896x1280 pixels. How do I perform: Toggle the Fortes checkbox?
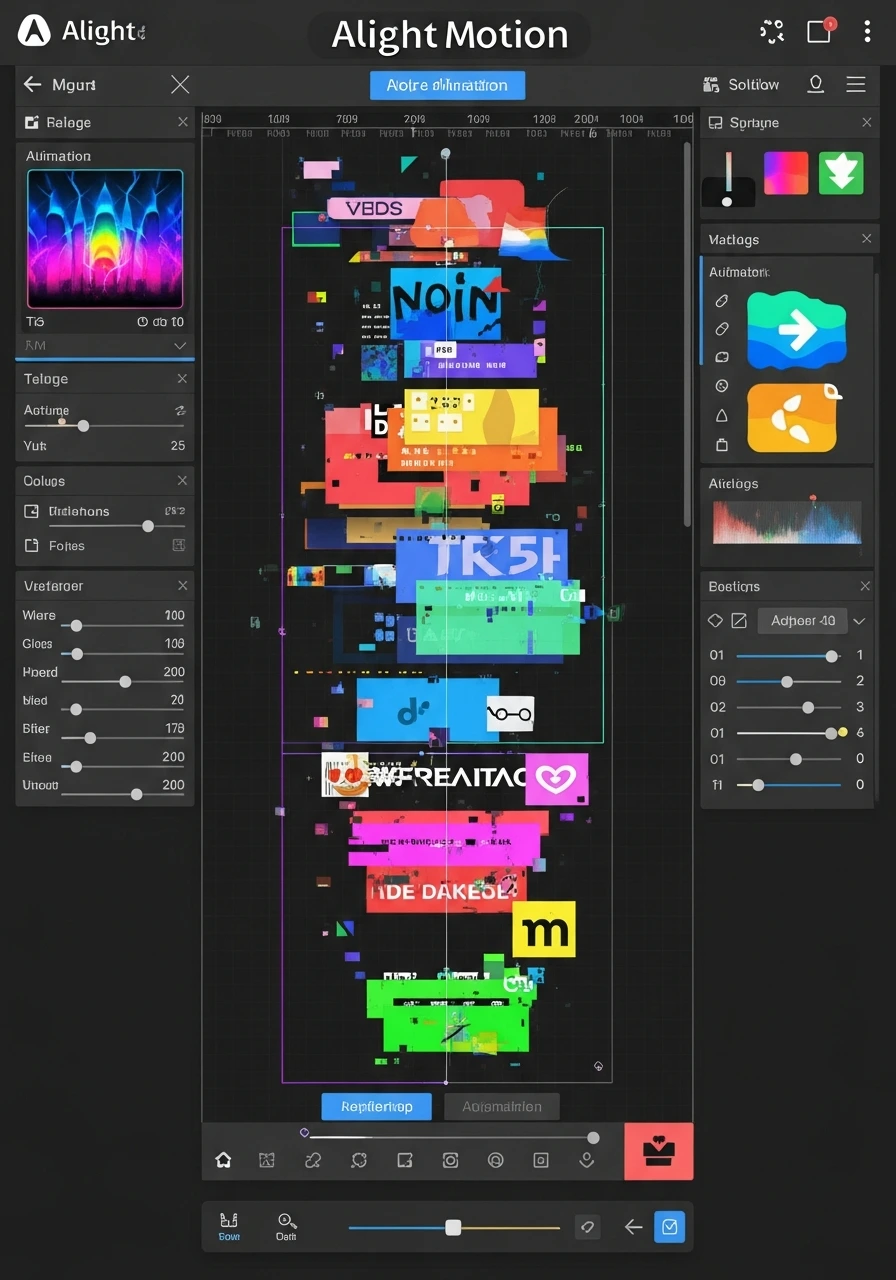tap(31, 546)
